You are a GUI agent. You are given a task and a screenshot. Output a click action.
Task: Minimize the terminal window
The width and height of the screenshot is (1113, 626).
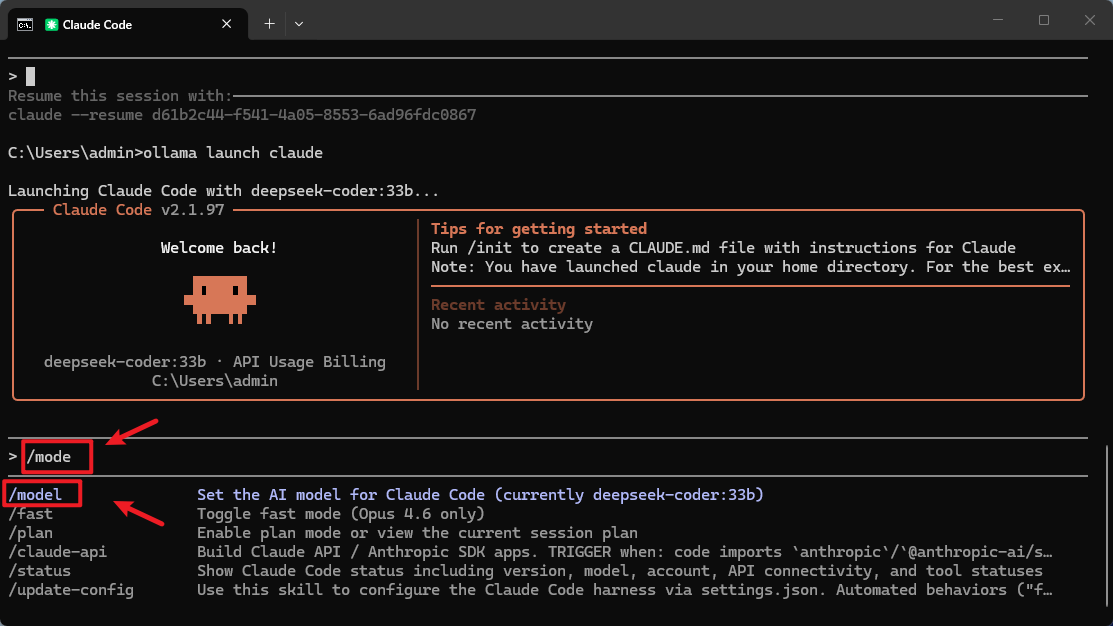click(998, 20)
